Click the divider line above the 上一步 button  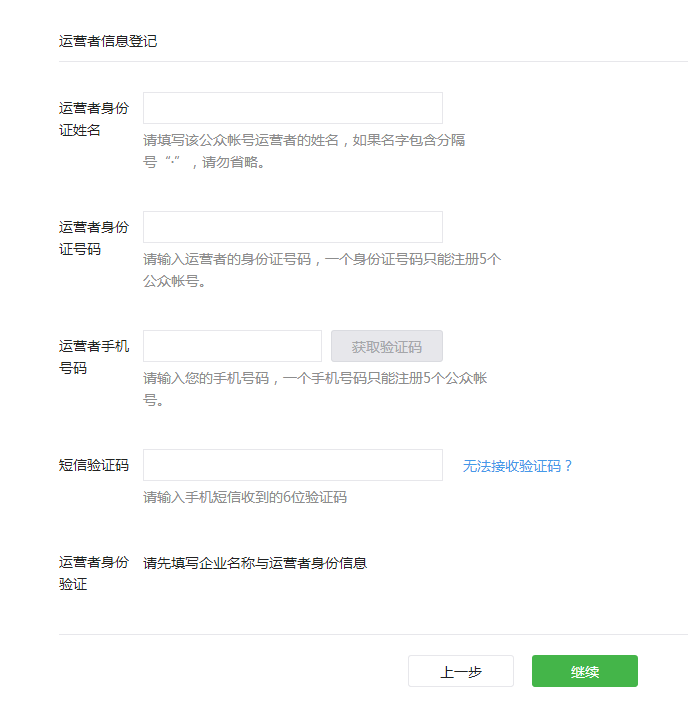click(x=373, y=634)
